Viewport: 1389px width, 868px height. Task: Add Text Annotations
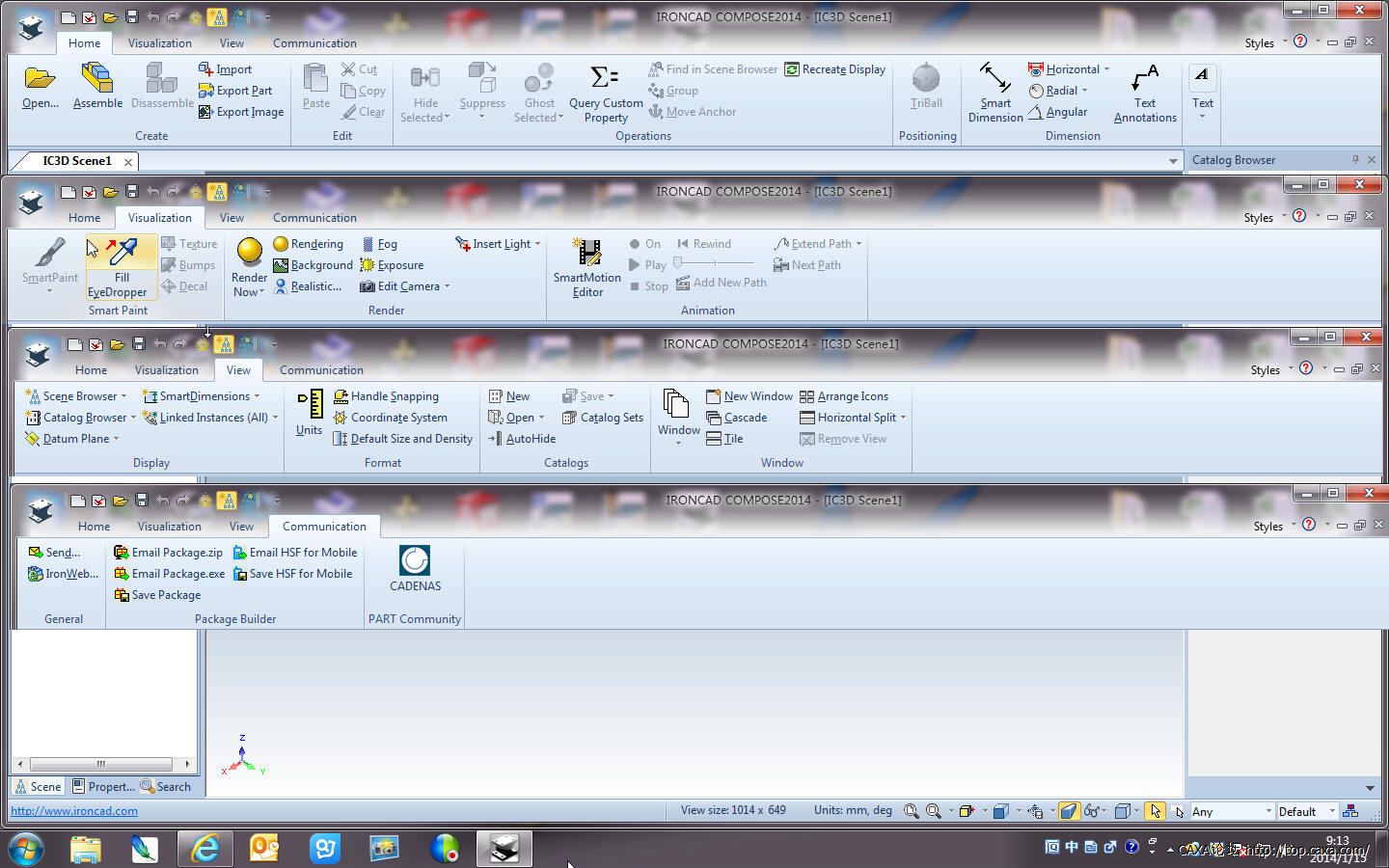[1144, 92]
